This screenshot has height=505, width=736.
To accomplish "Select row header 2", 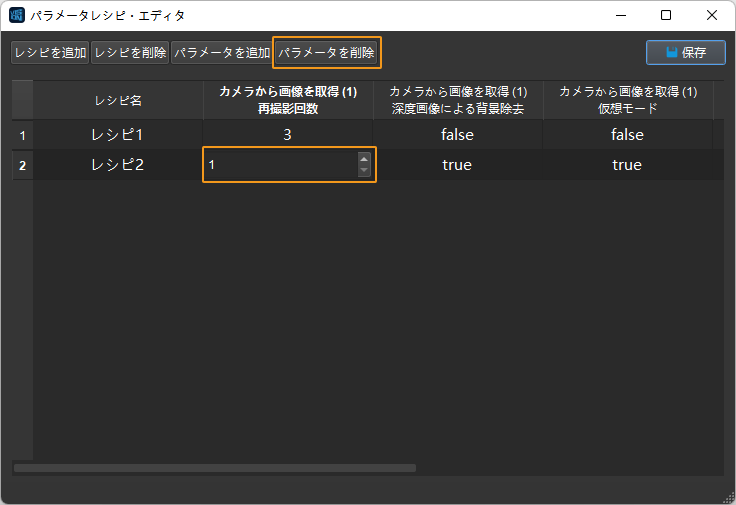I will click(23, 165).
